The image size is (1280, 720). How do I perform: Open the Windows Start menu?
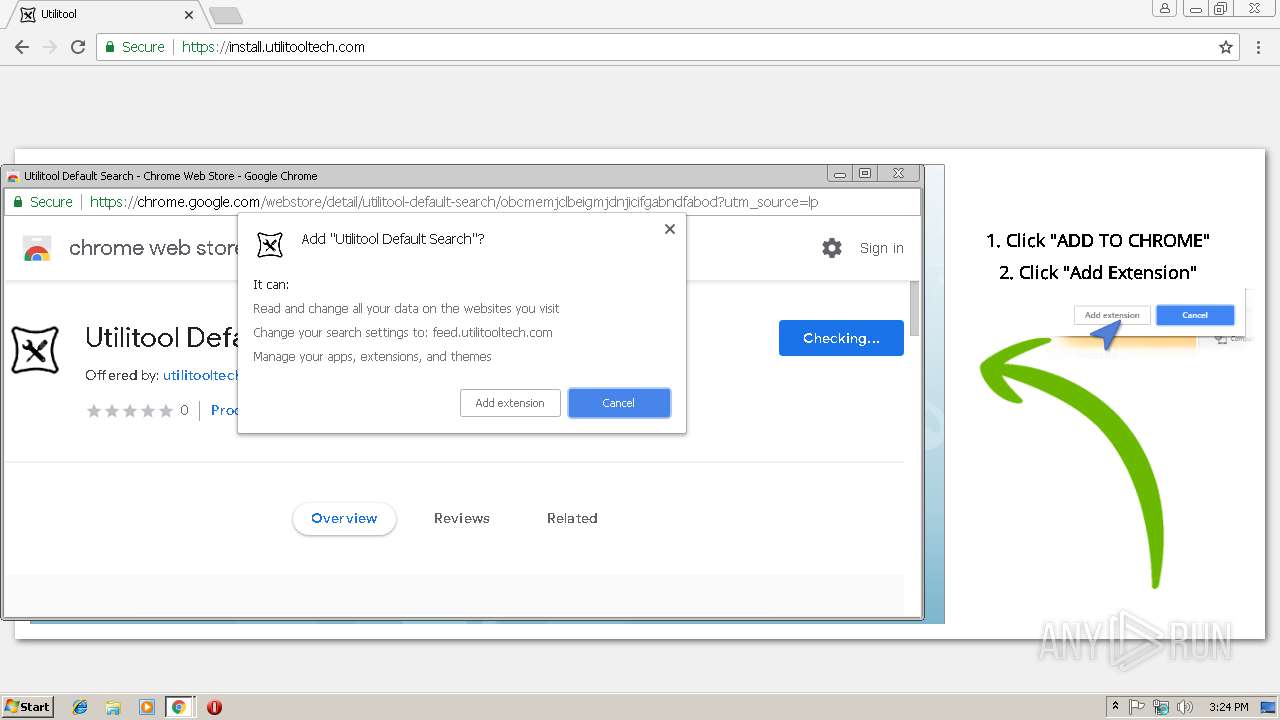pyautogui.click(x=27, y=707)
